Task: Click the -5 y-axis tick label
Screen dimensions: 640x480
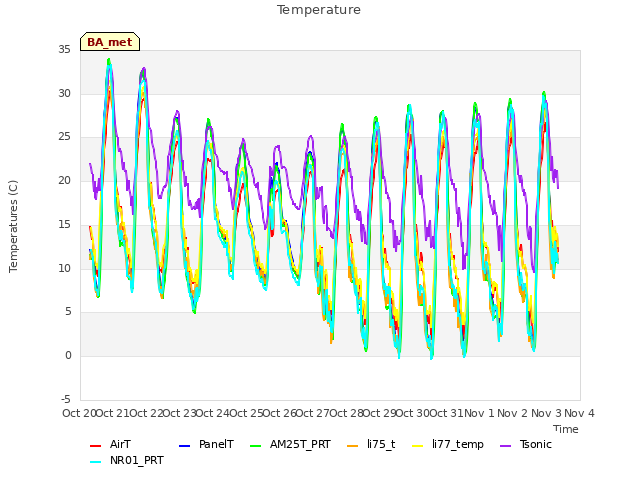Action: click(x=66, y=399)
